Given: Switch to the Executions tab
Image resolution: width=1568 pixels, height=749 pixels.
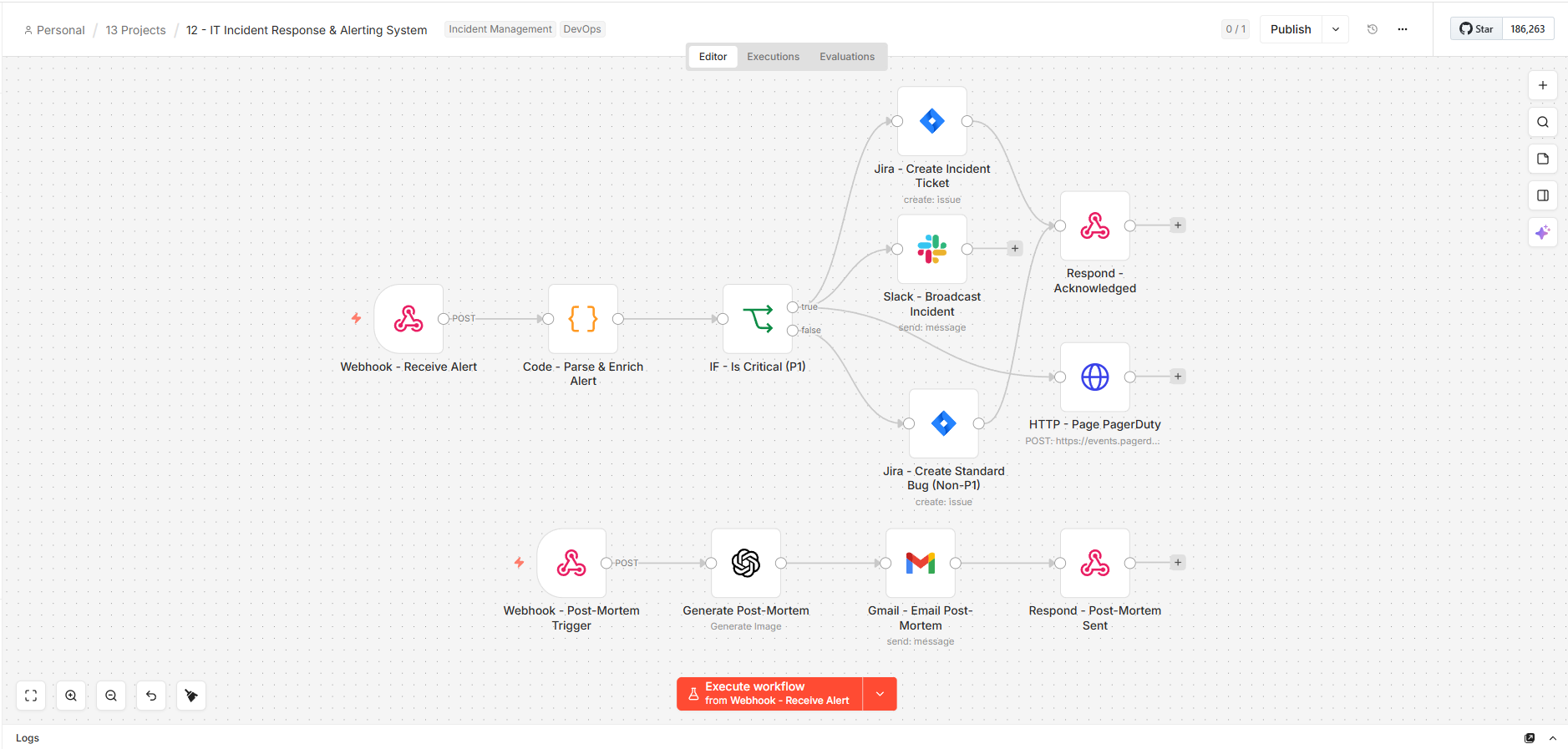Looking at the screenshot, I should (773, 57).
